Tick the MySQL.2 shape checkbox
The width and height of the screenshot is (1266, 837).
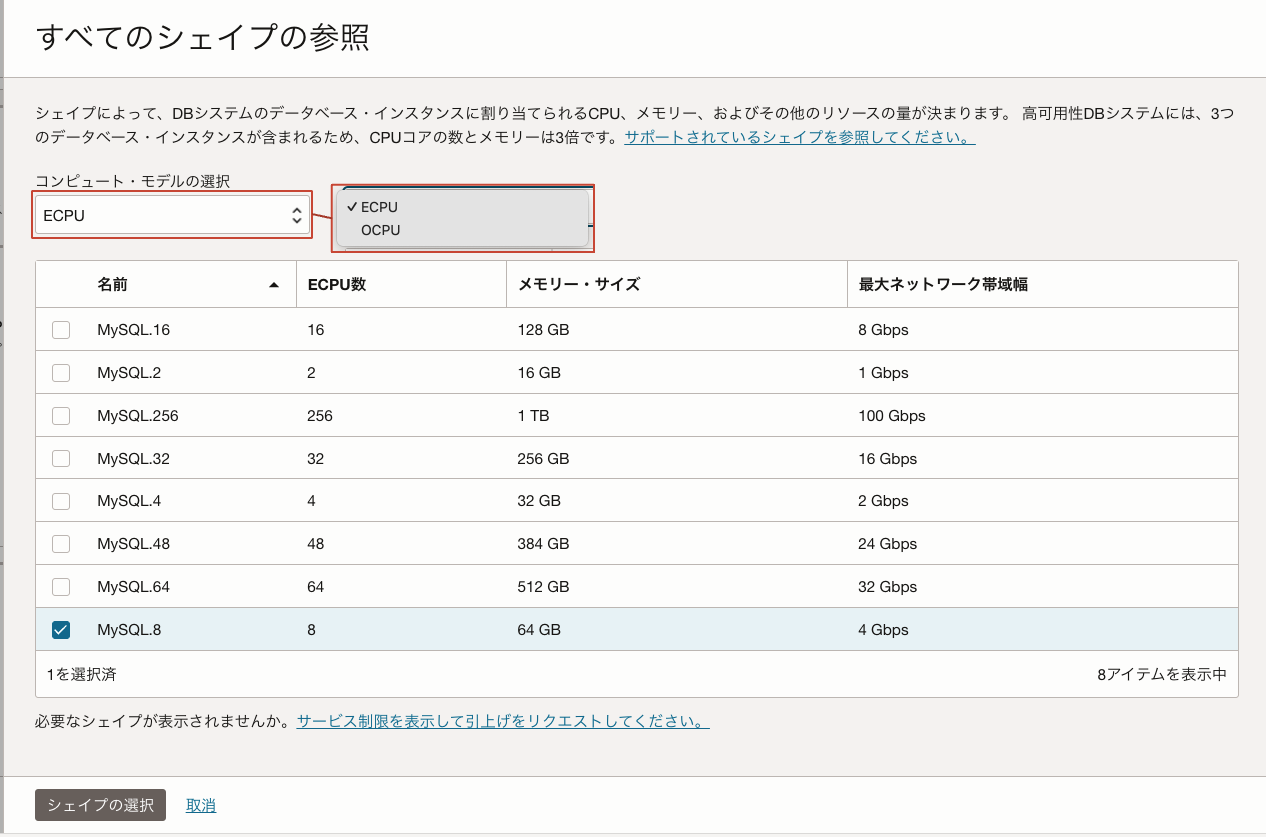(x=61, y=372)
